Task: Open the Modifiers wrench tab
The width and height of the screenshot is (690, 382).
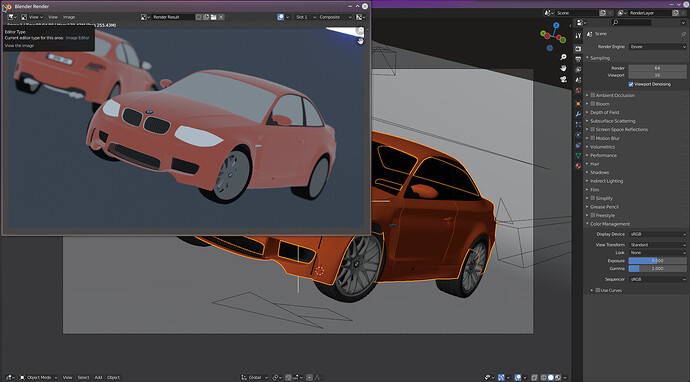Action: point(578,114)
